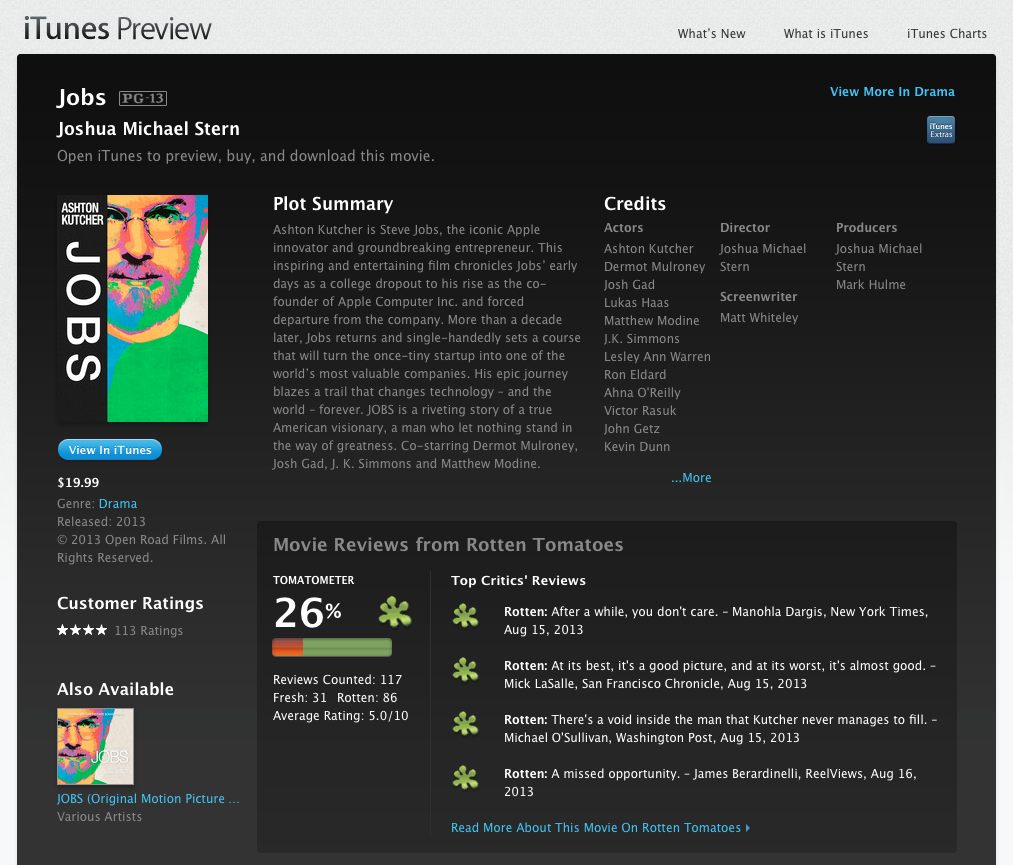The image size is (1013, 865).
Task: Click splat icon beside Michael O'Sullivan review
Action: (465, 724)
